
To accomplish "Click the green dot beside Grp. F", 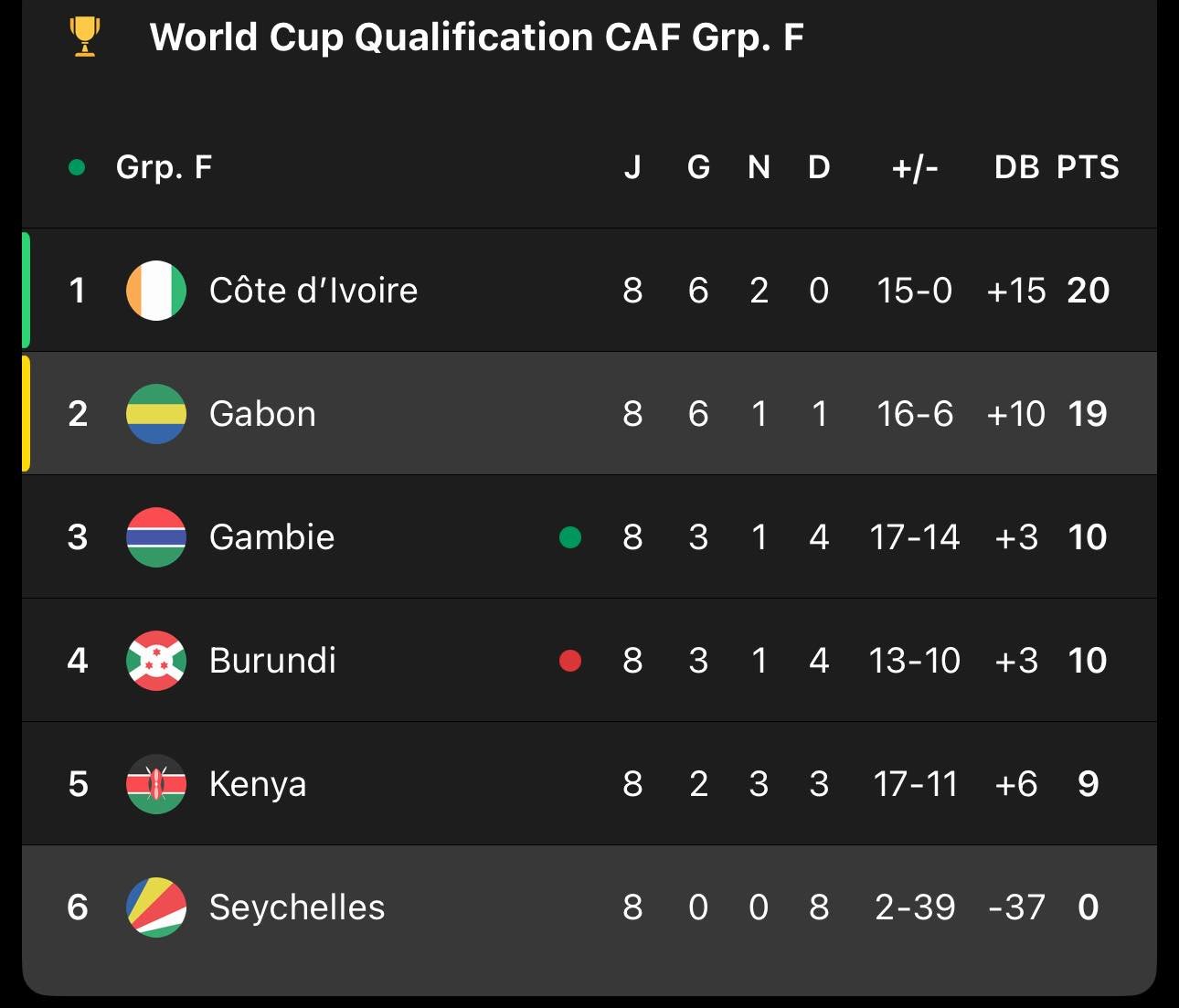I will click(78, 167).
